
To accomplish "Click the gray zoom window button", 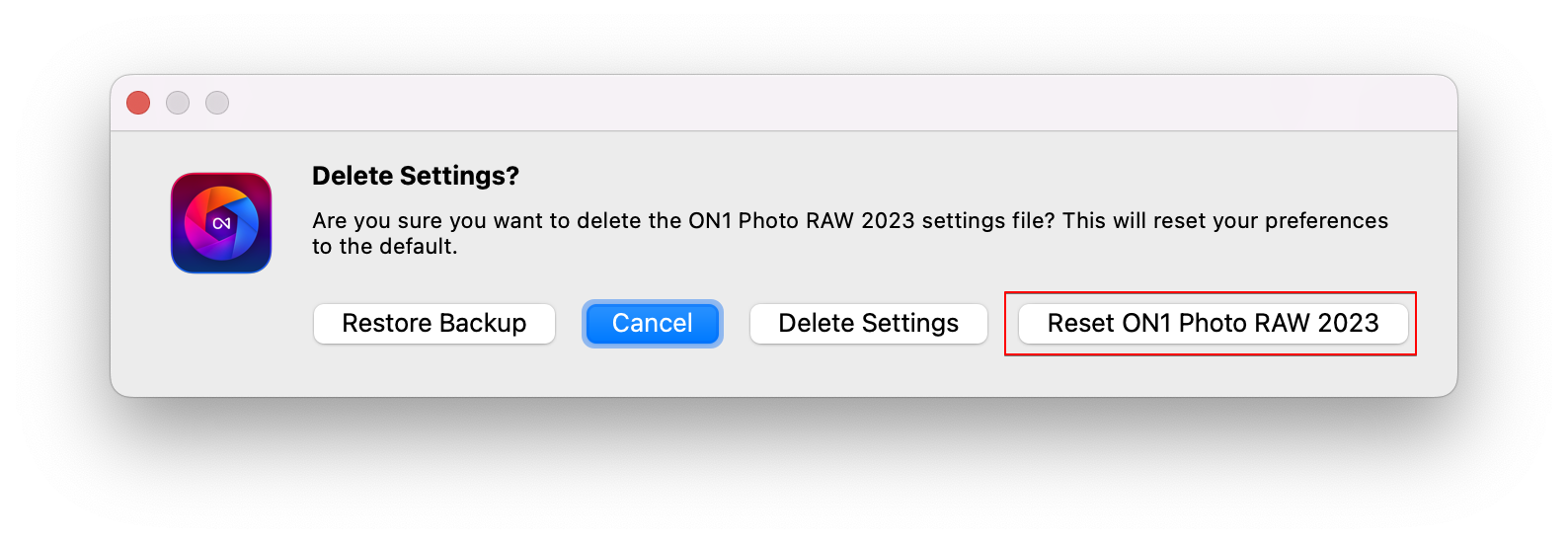I will coord(217,103).
